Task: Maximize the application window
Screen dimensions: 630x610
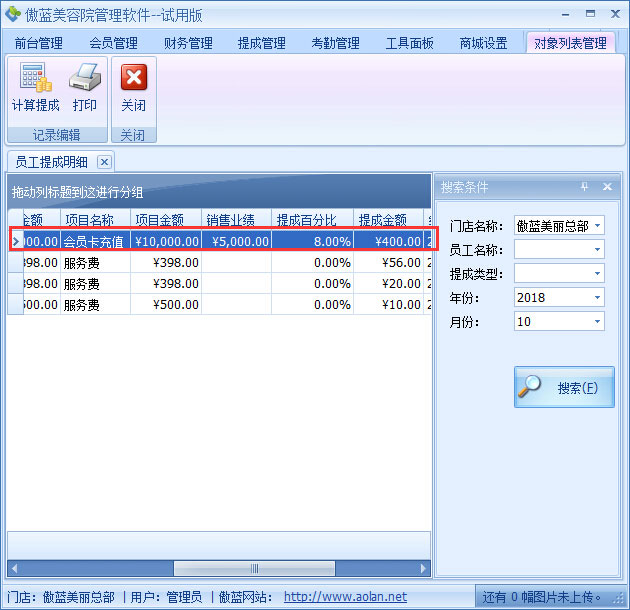Action: [x=590, y=14]
